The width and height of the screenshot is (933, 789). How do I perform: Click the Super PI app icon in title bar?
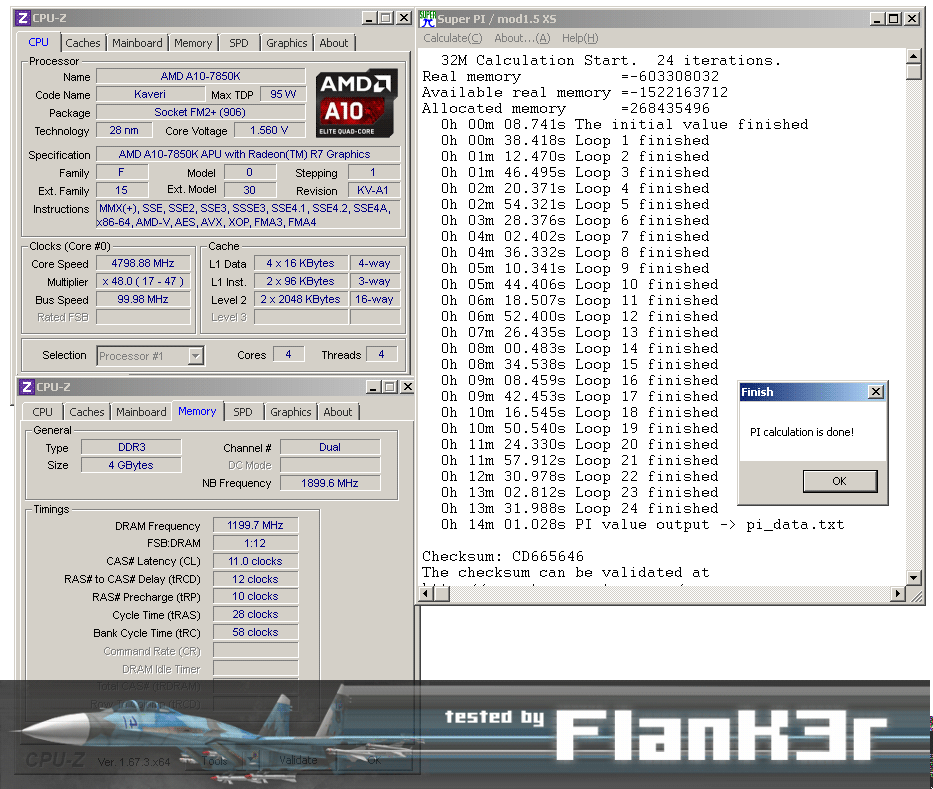427,18
